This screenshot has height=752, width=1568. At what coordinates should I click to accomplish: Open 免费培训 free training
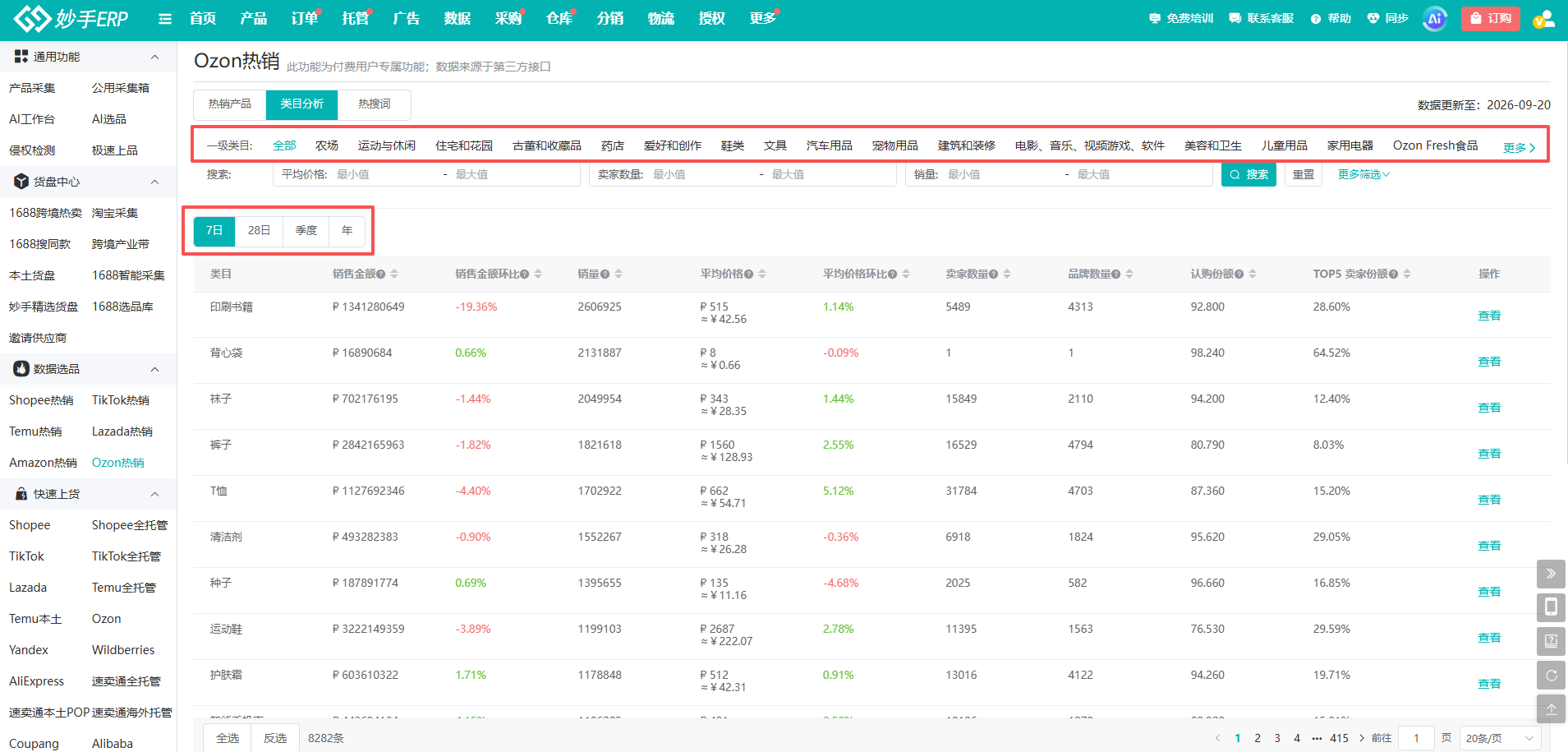(x=1181, y=18)
